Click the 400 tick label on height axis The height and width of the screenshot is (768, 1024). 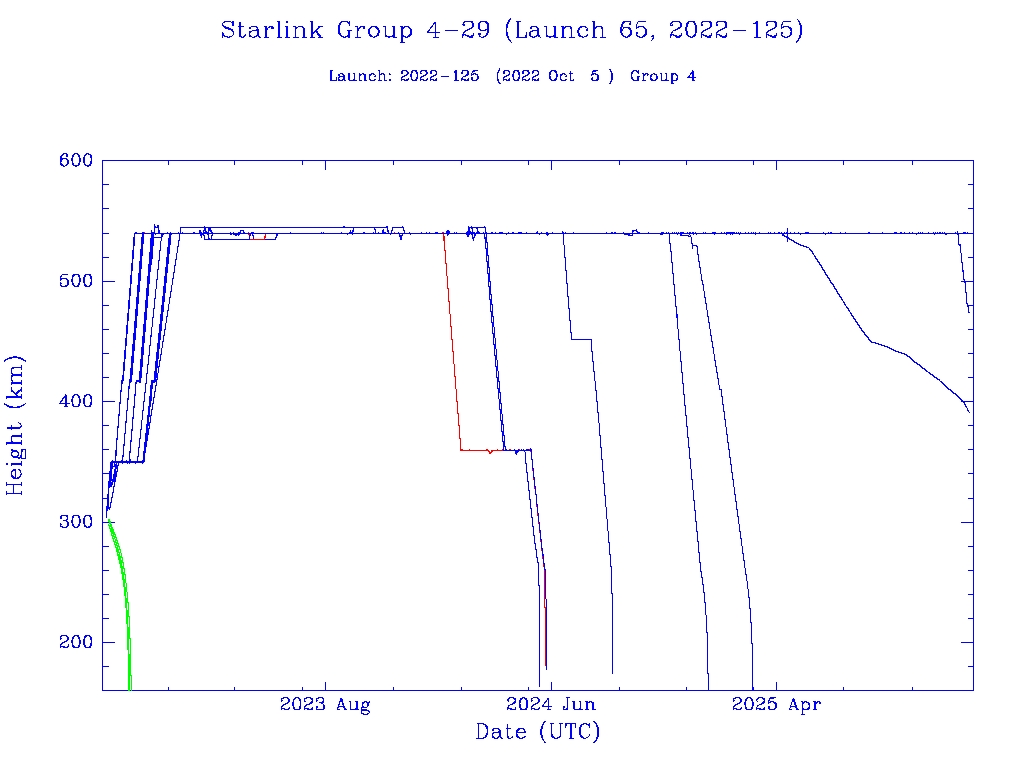tap(75, 402)
